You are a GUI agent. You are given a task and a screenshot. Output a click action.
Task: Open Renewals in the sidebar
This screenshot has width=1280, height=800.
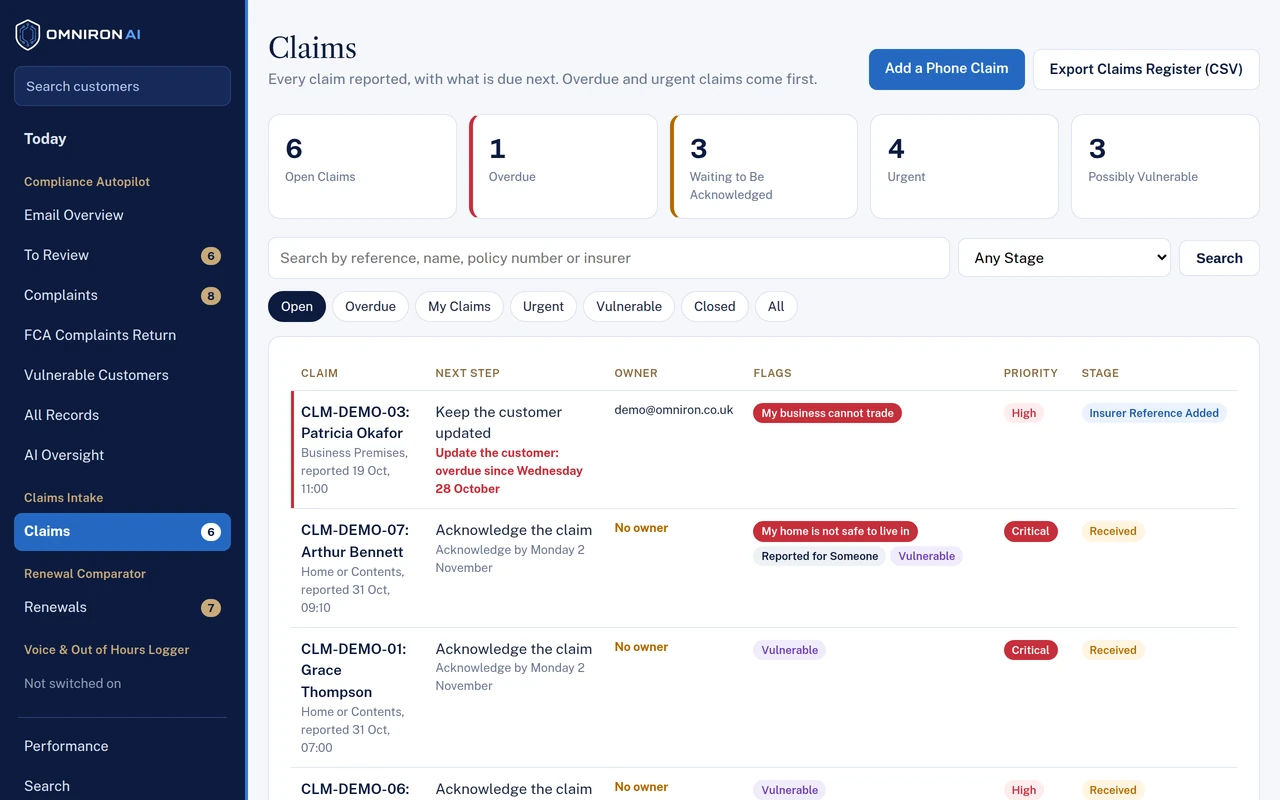coord(122,607)
